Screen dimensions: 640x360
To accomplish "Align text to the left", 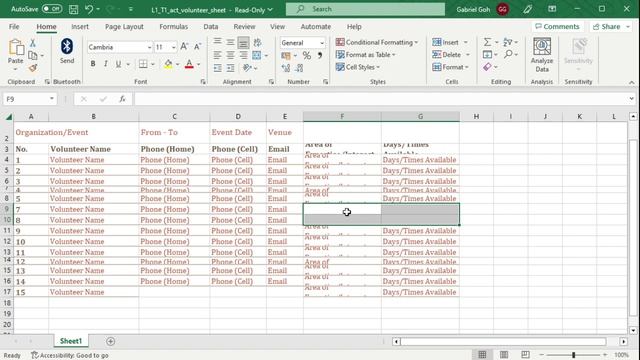I will [218, 55].
